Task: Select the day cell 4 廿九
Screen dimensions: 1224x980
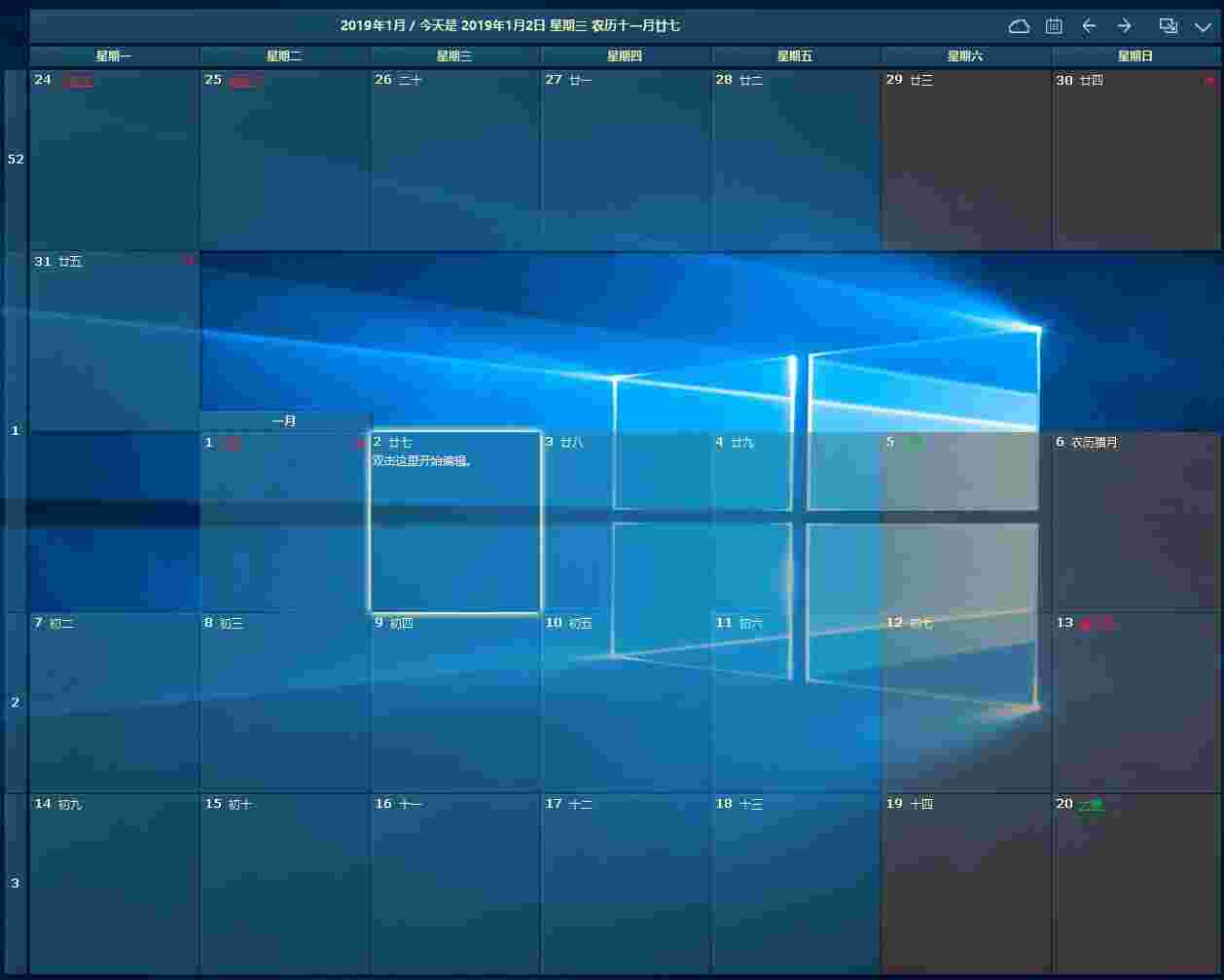Action: click(x=795, y=522)
